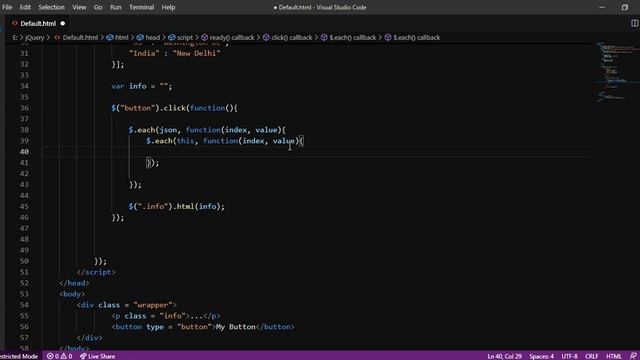Click the "wrapper" class value on line 54
The width and height of the screenshot is (640, 360).
point(153,305)
